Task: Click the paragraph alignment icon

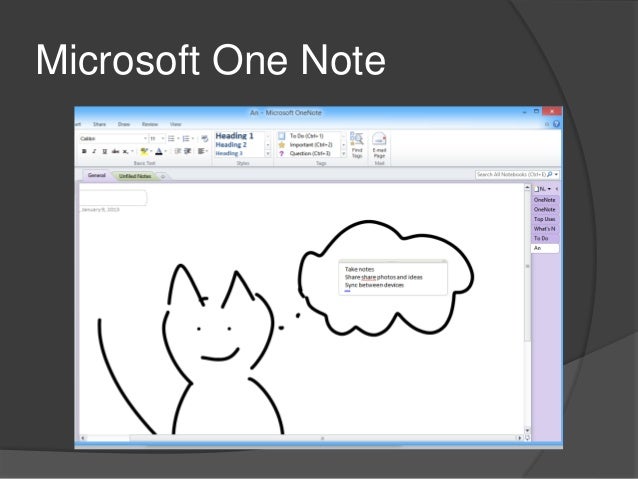Action: [x=201, y=151]
